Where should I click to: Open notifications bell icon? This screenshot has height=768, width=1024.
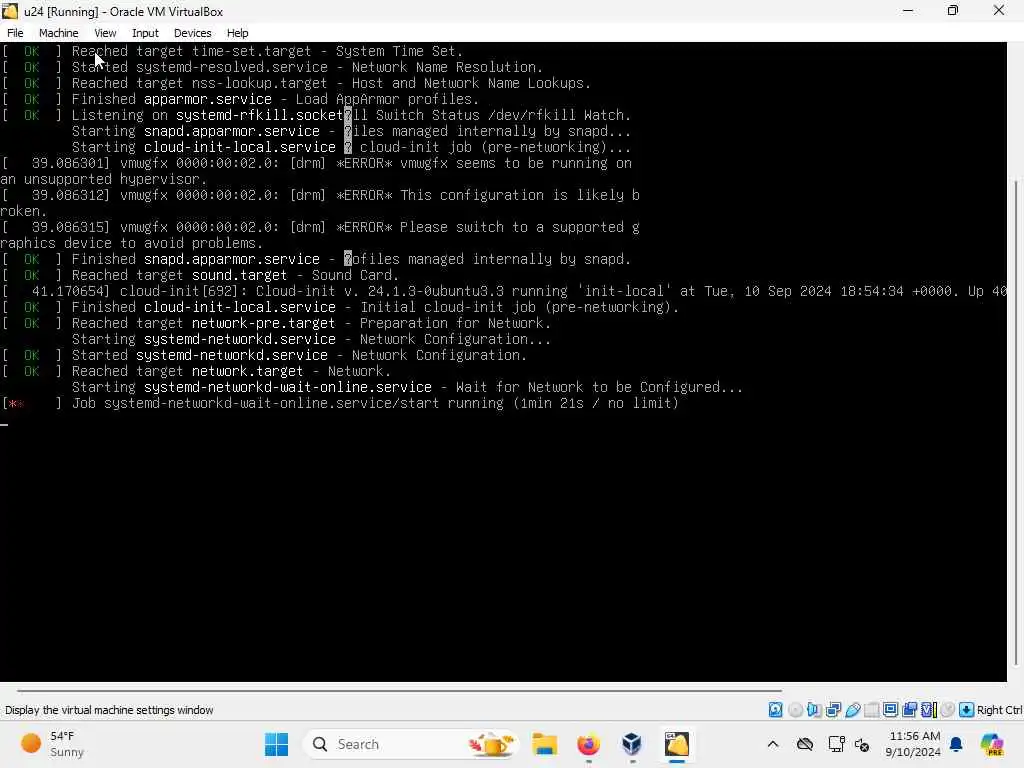956,744
